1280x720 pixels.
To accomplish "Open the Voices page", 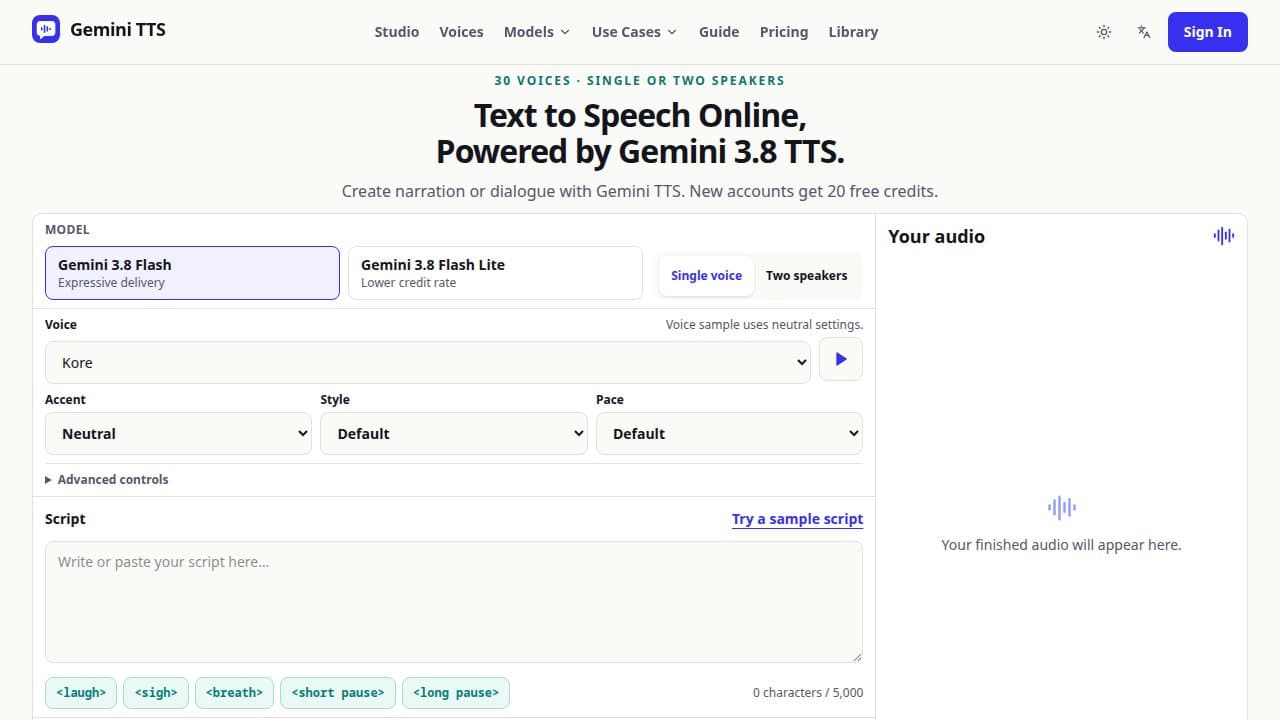I will click(x=461, y=32).
